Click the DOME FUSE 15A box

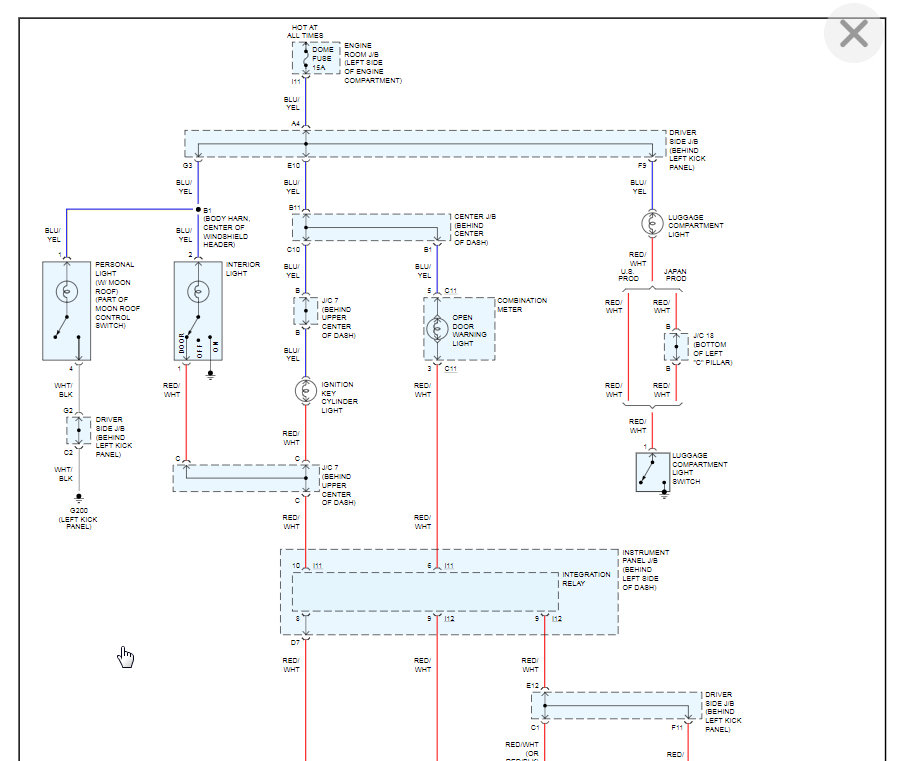tap(316, 58)
